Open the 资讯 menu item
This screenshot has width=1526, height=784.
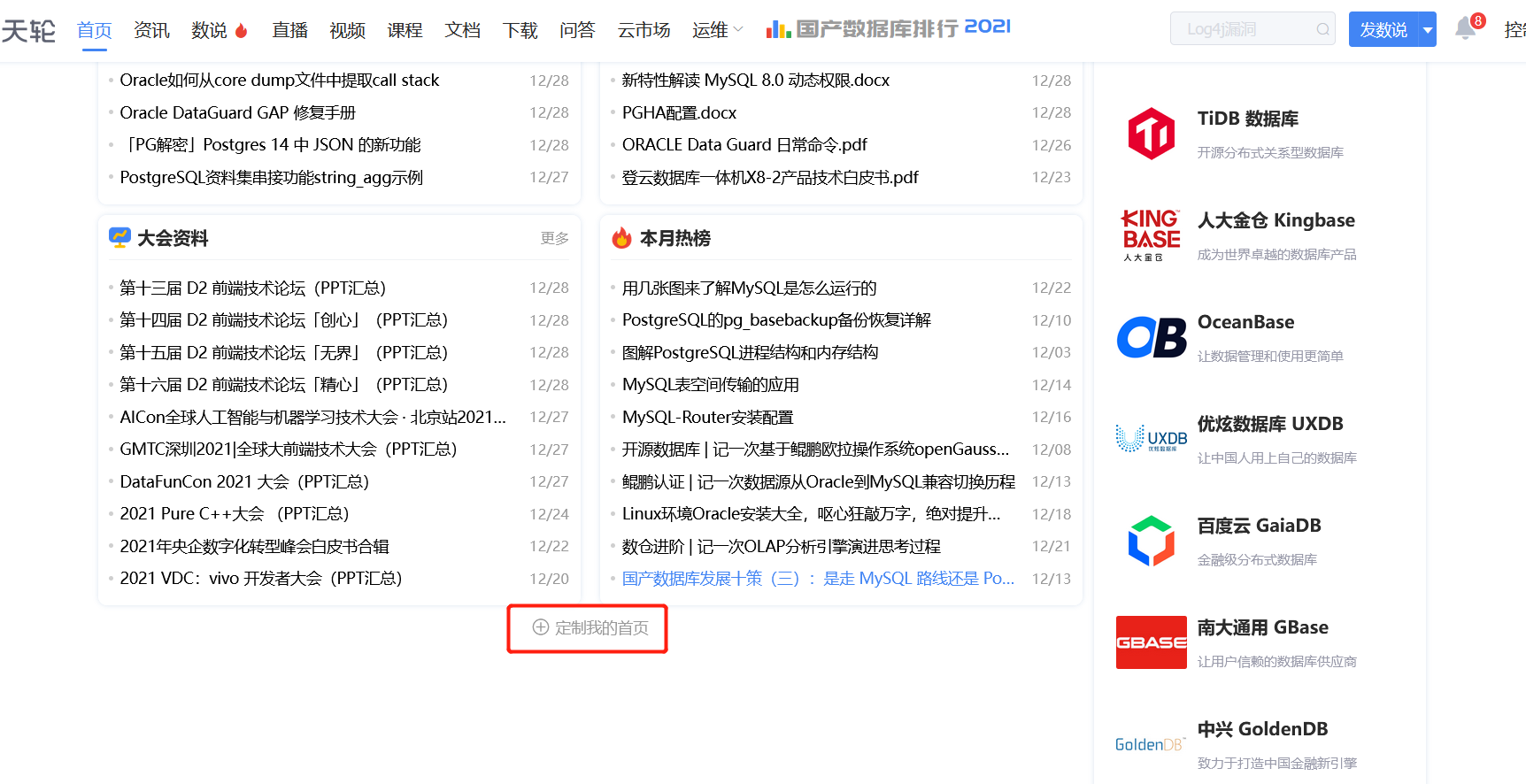coord(151,30)
